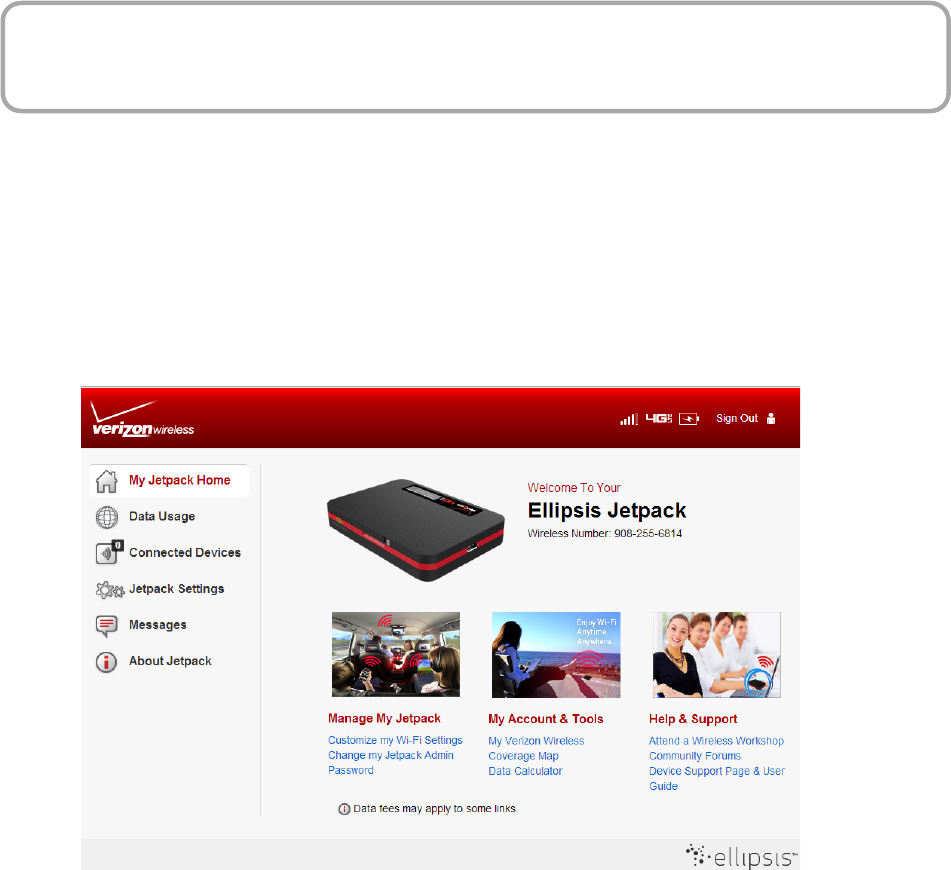
Task: Click the info icon beside data fees note
Action: click(x=344, y=809)
